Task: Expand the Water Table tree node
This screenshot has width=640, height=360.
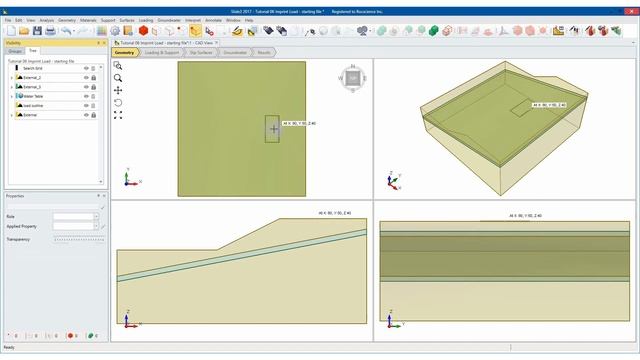Action: (x=11, y=96)
